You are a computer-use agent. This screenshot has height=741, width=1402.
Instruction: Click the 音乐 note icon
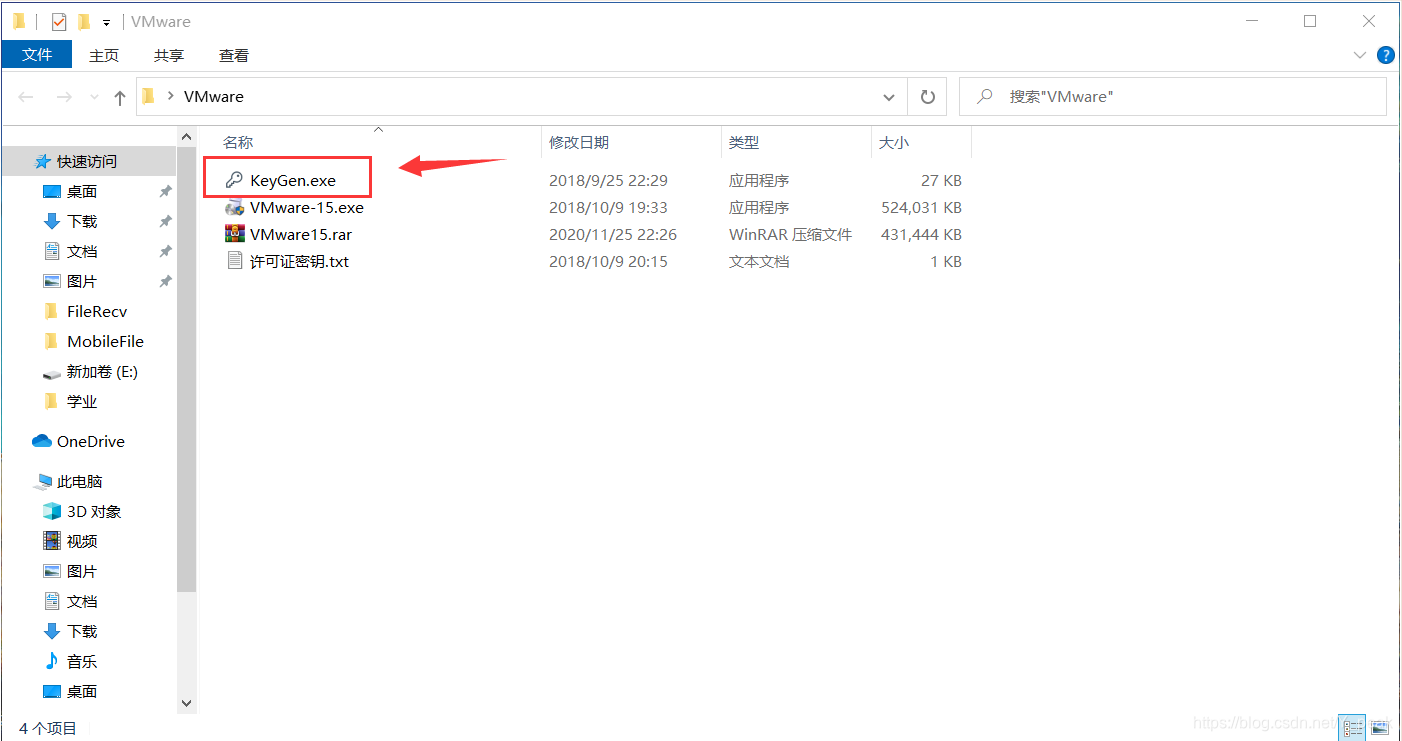tap(52, 661)
